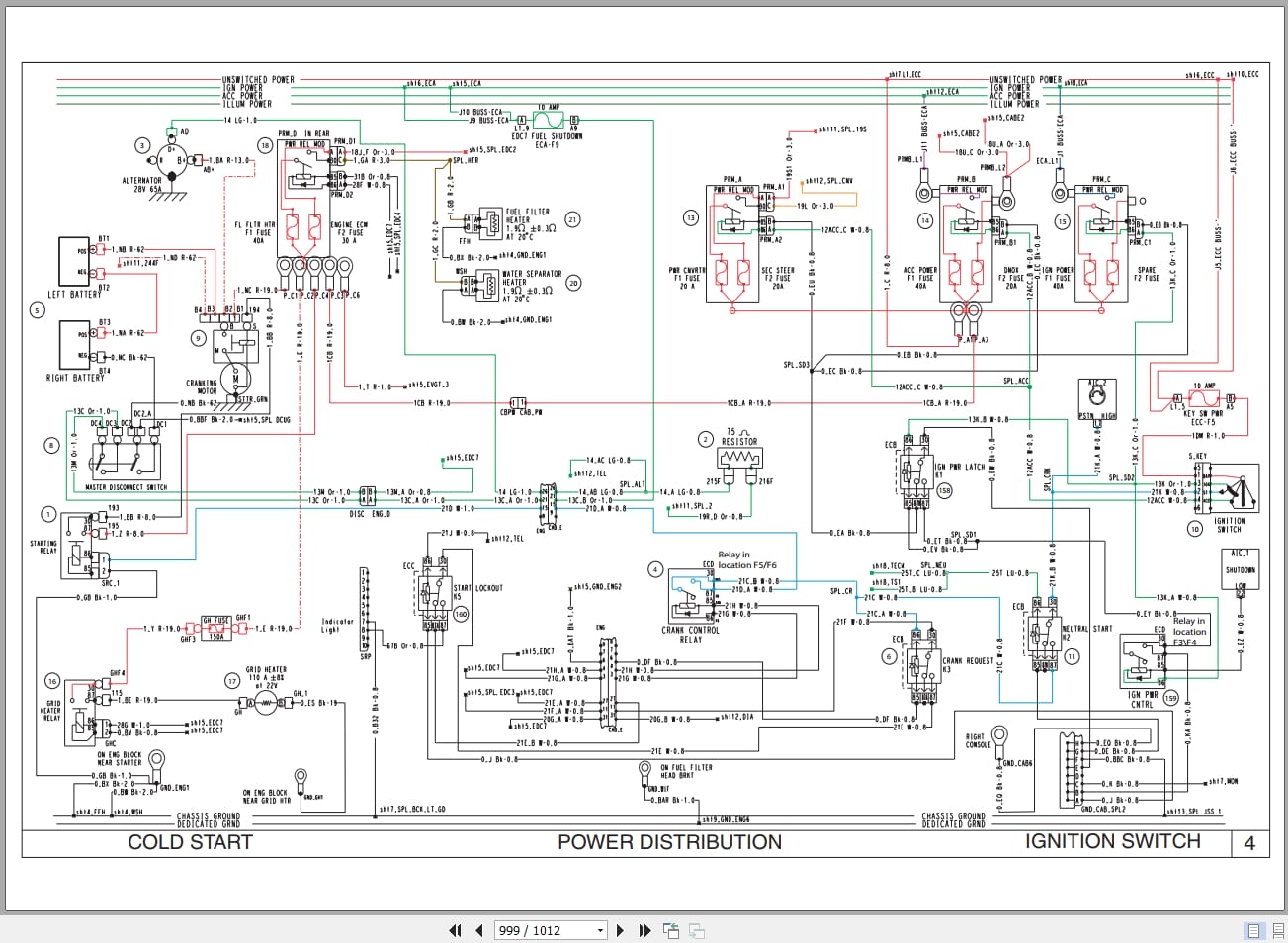This screenshot has width=1288, height=943.
Task: Click the IGN PWR LATCH label
Action: click(x=960, y=468)
